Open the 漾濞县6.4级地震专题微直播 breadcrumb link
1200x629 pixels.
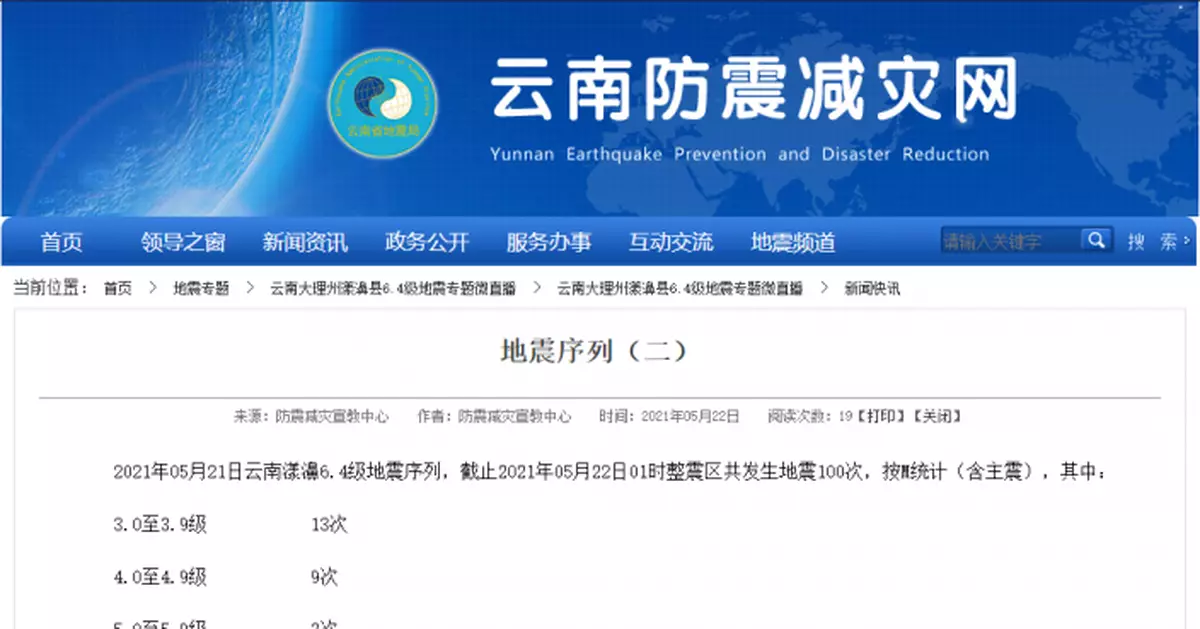click(x=391, y=288)
